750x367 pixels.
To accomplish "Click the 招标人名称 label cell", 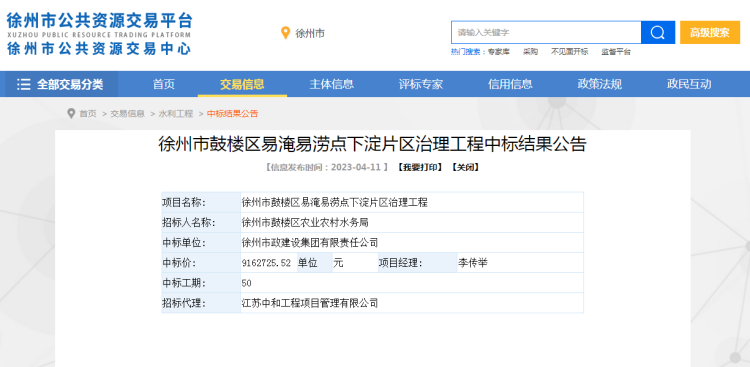I will [x=201, y=222].
